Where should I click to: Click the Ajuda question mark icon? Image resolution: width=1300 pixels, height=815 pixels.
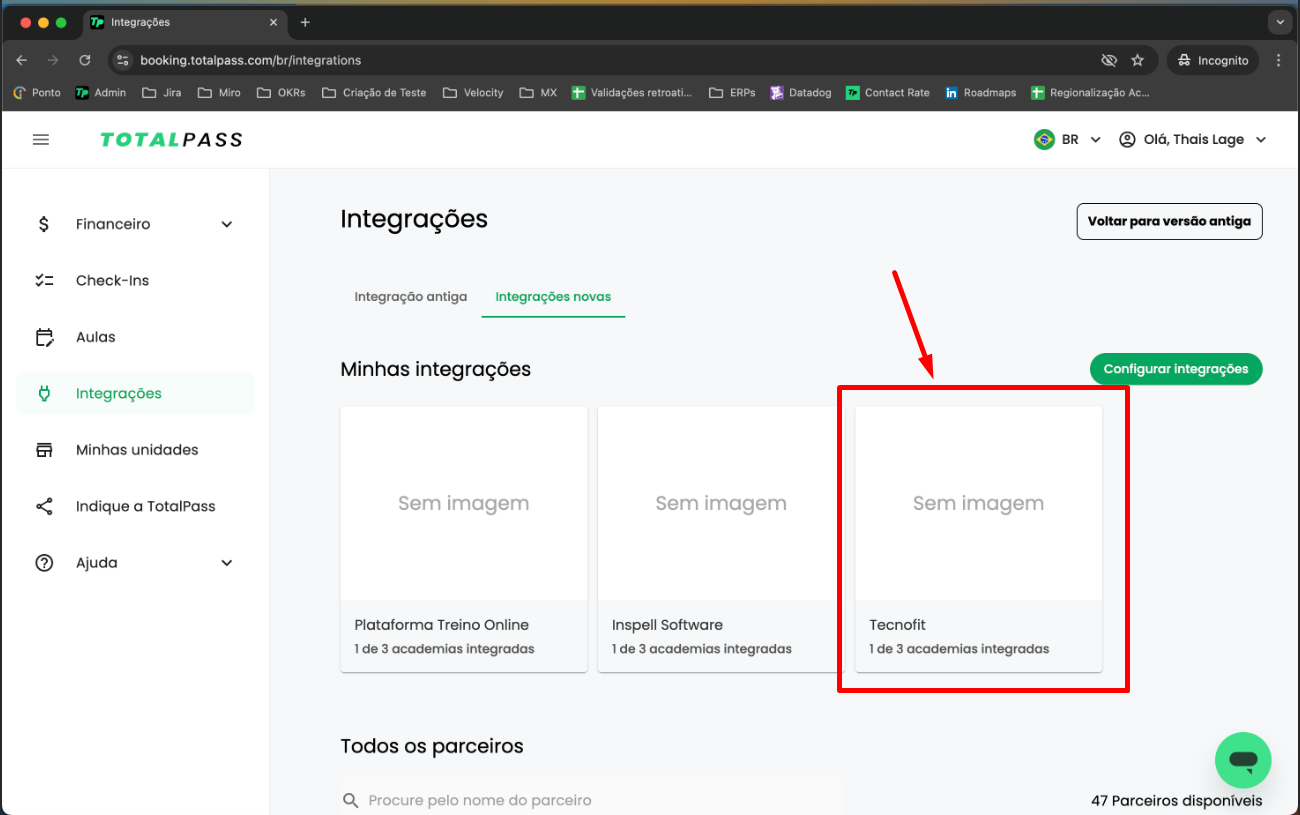tap(44, 563)
